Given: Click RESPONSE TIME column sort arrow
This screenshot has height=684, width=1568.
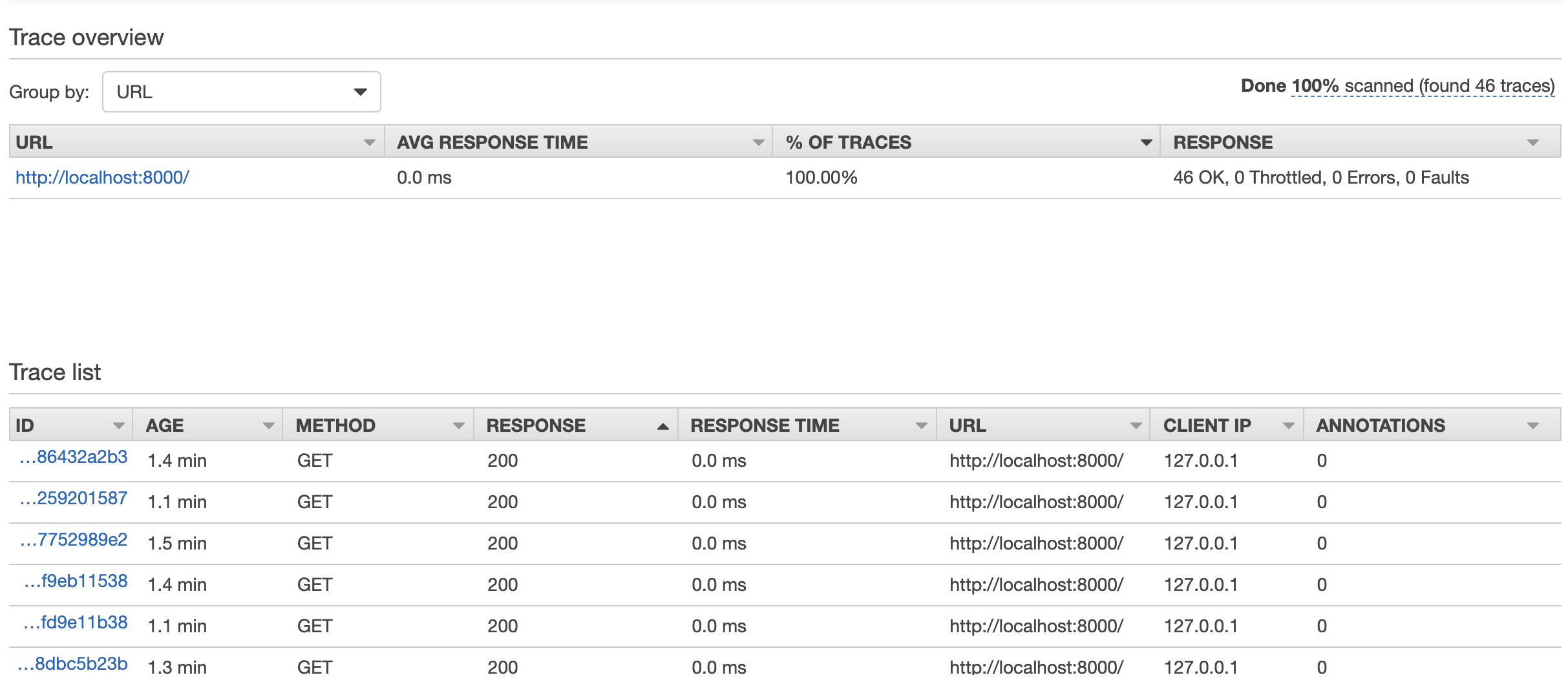Looking at the screenshot, I should pyautogui.click(x=922, y=425).
